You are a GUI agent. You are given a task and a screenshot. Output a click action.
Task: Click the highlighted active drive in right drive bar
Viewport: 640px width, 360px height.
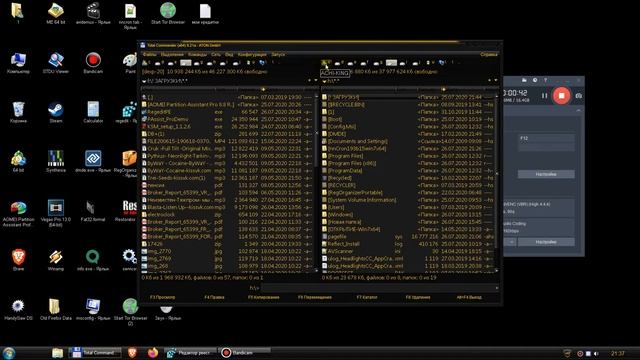(391, 63)
